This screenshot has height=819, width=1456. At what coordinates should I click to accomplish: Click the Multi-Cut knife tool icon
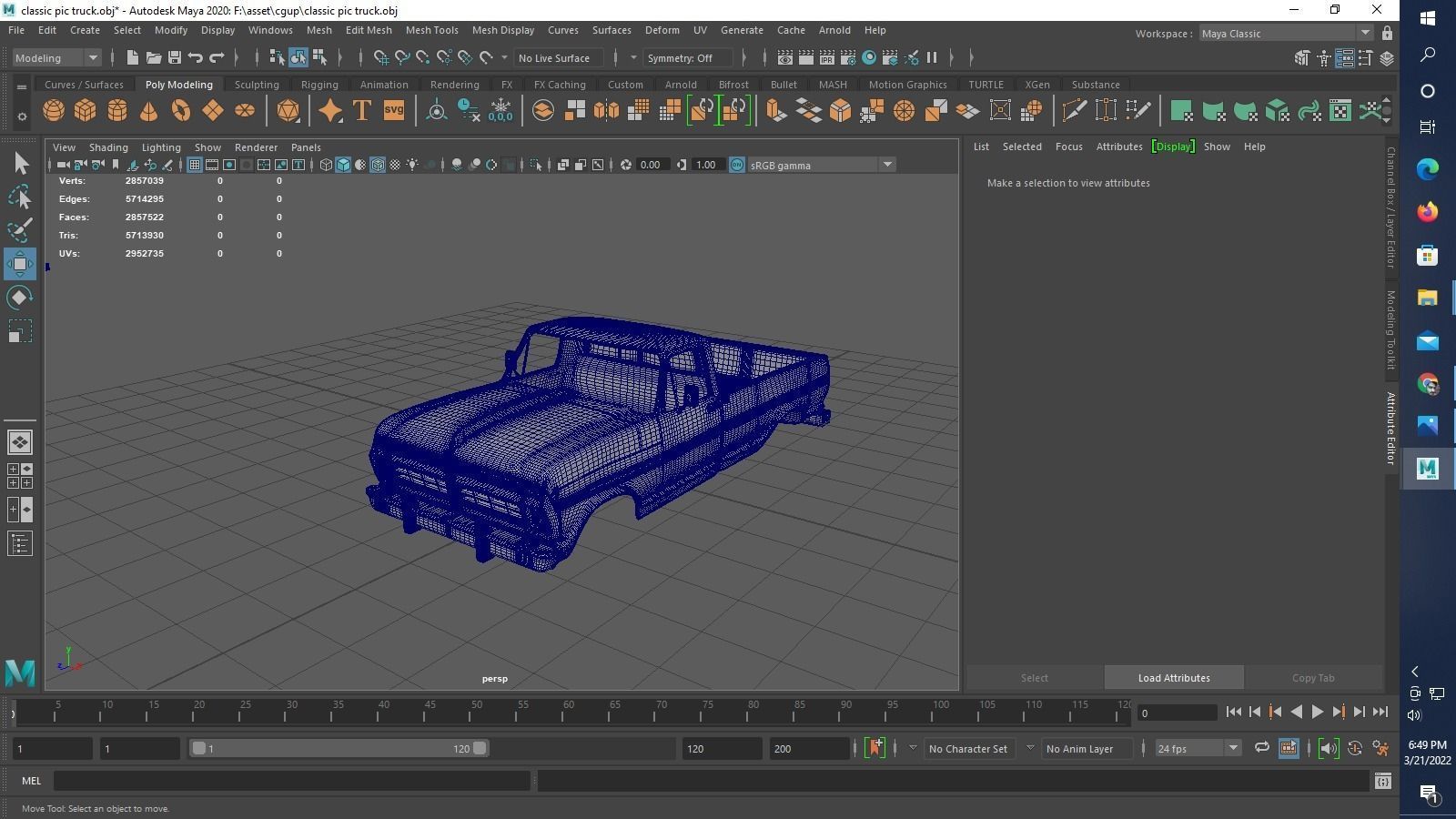coord(1074,111)
